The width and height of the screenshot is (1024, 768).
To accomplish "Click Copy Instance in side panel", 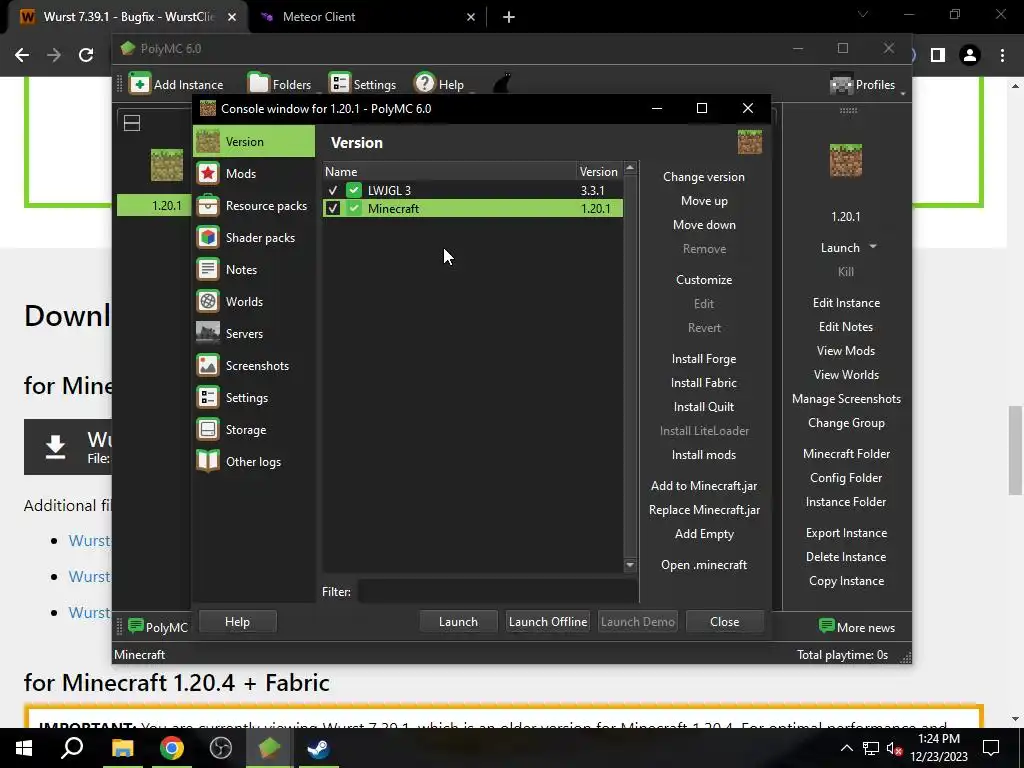I will tap(846, 581).
